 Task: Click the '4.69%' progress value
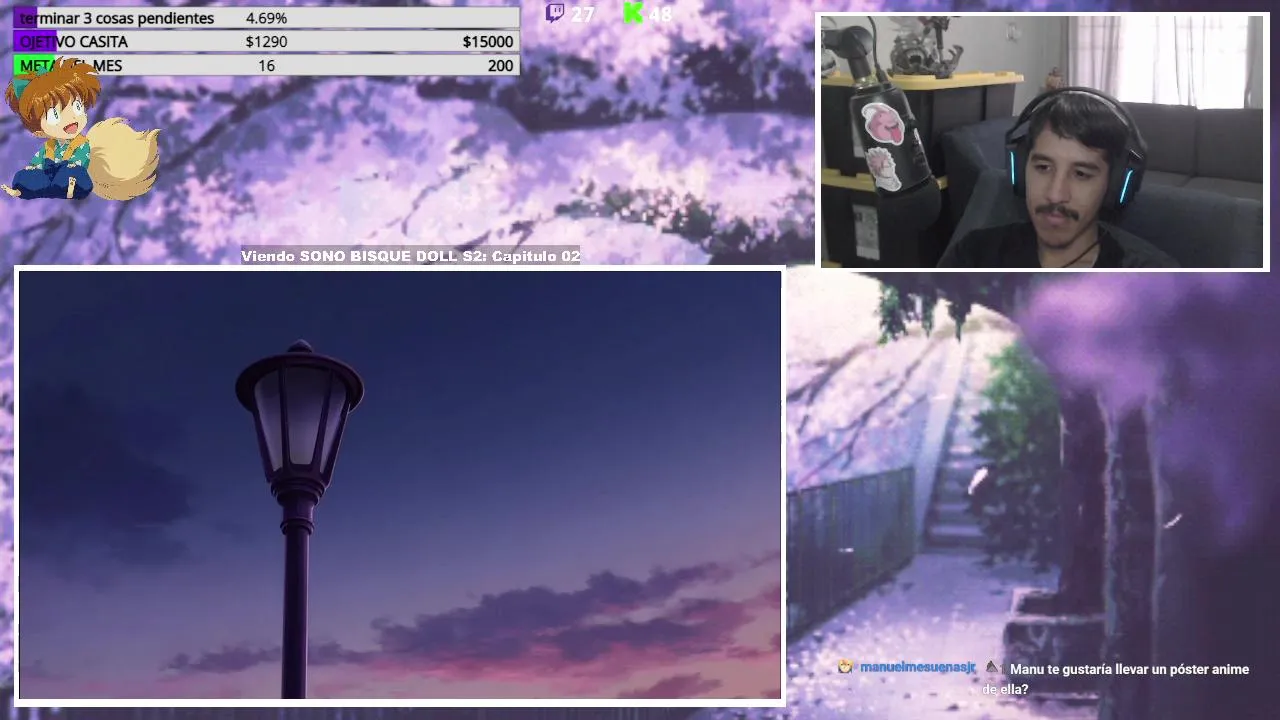[x=266, y=18]
